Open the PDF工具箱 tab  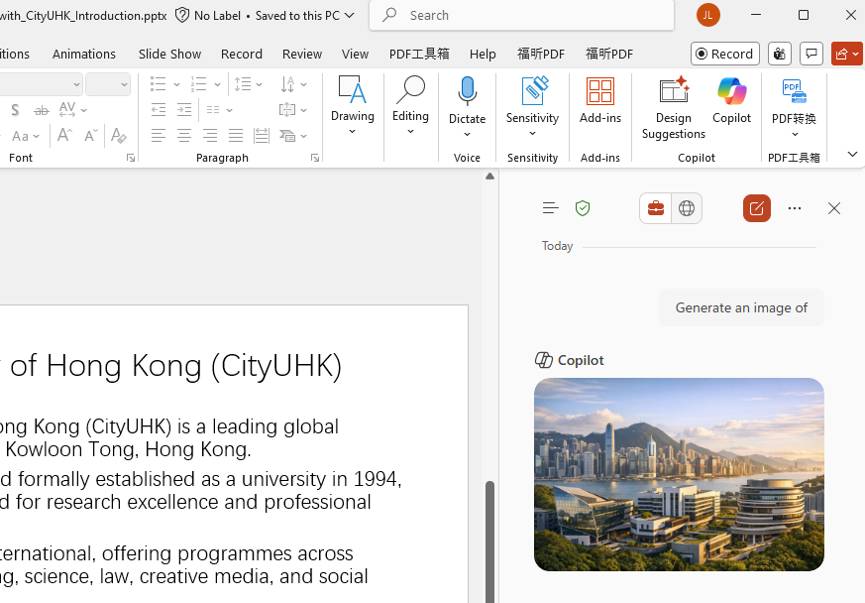click(419, 54)
